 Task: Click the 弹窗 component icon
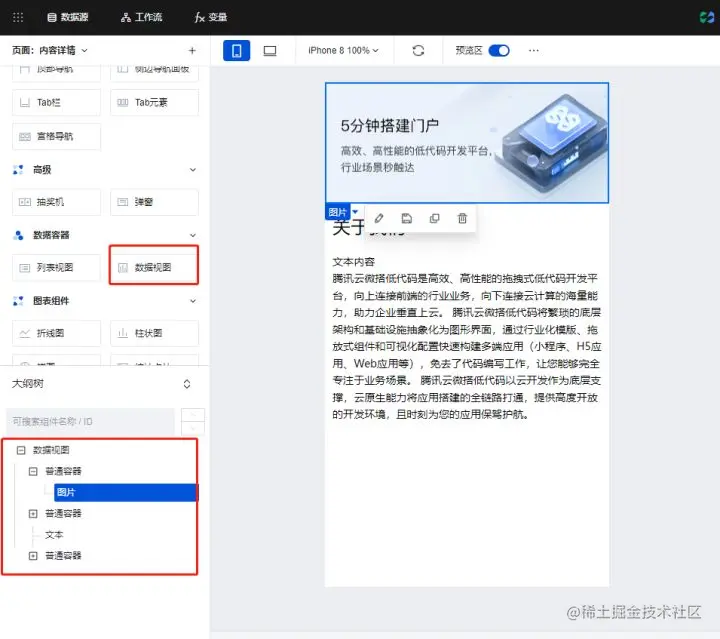(123, 202)
